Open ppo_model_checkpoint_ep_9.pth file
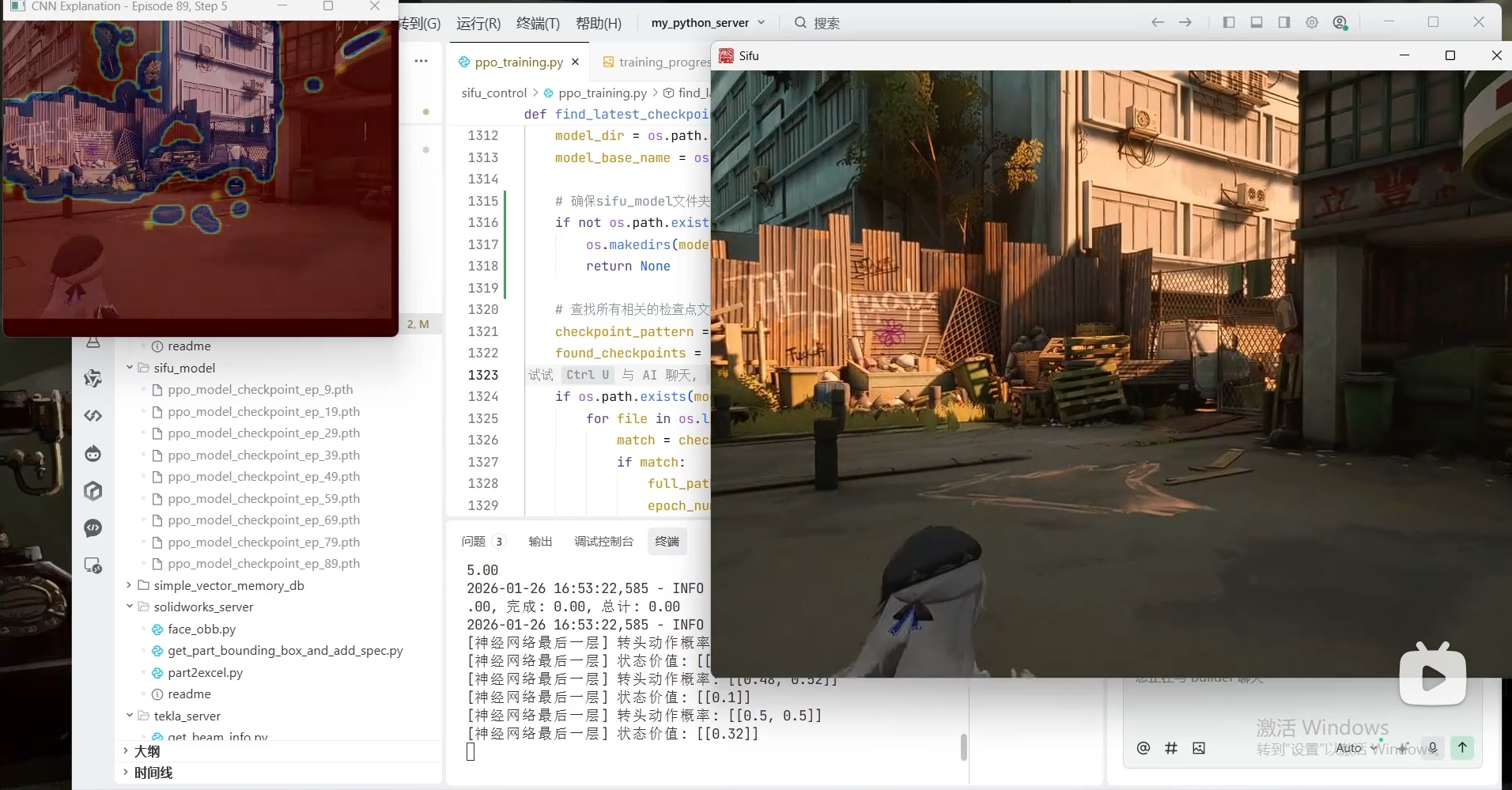The image size is (1512, 790). point(260,390)
